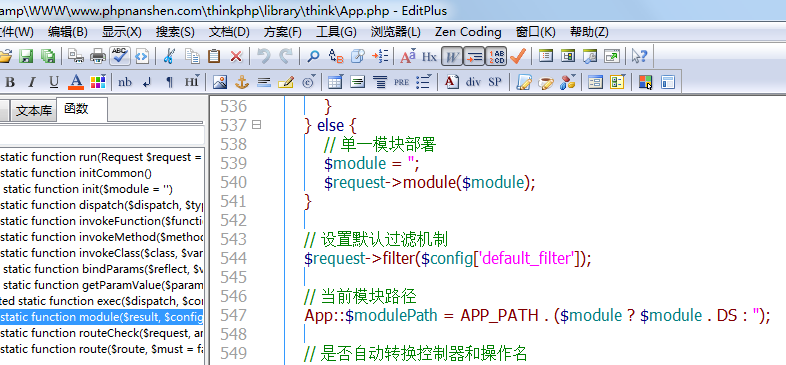Click the Replace A-to-B icon
Screen dimensions: 786x365
(x=335, y=56)
